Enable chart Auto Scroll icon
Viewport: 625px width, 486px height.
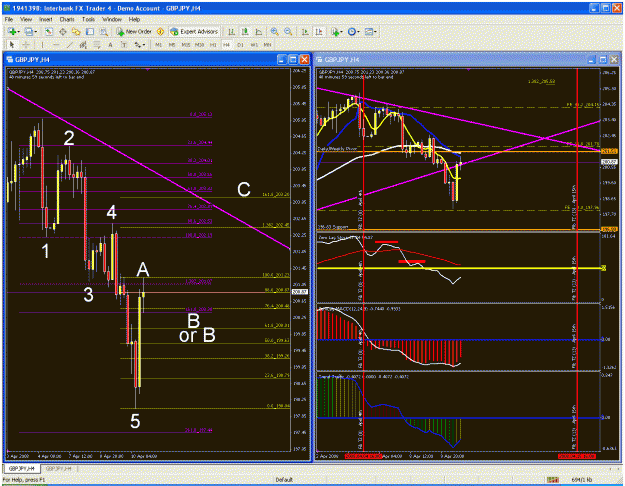coord(305,31)
